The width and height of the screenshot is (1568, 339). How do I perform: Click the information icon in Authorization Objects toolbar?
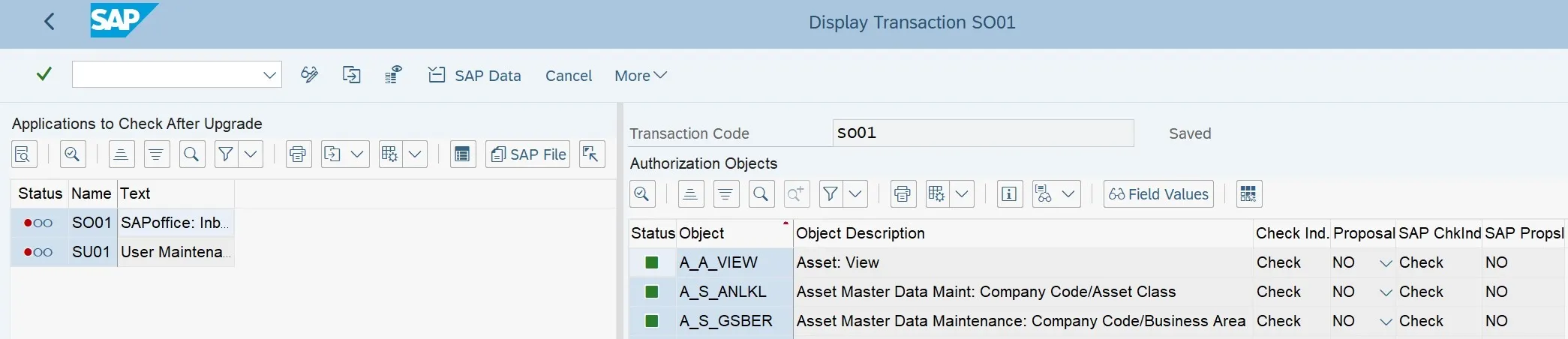coord(1010,194)
